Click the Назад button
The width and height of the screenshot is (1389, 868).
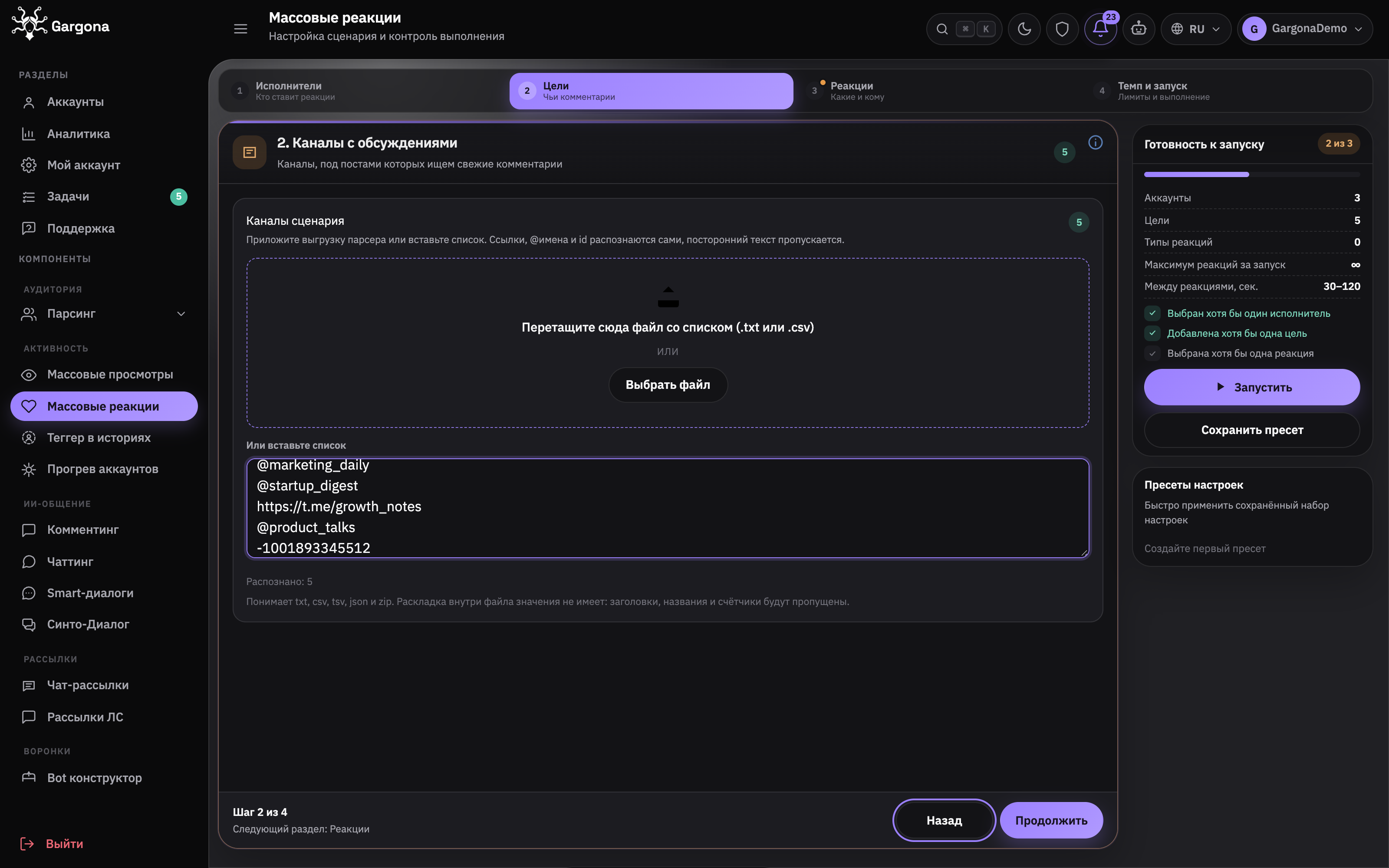tap(944, 820)
